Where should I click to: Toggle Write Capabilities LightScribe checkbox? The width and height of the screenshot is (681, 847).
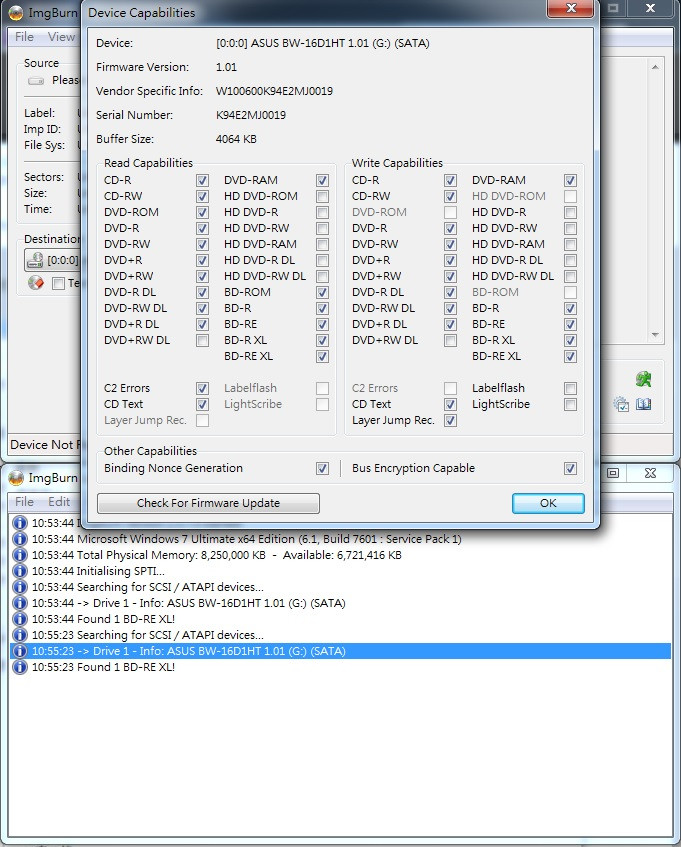[570, 405]
